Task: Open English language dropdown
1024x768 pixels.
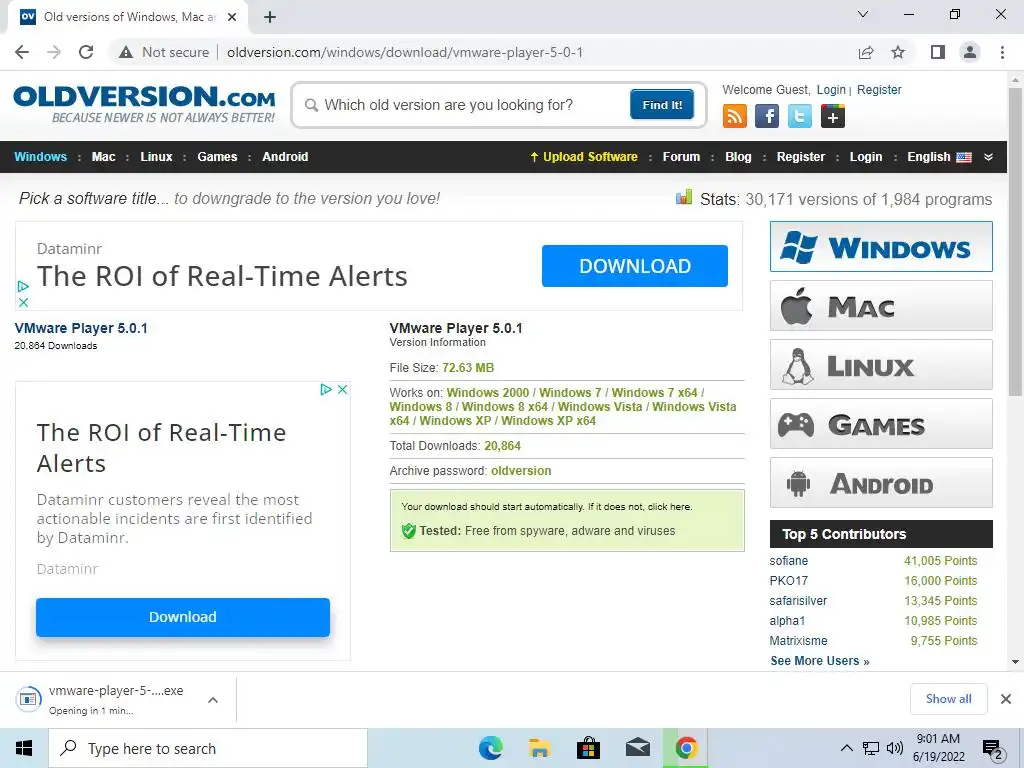Action: tap(939, 157)
